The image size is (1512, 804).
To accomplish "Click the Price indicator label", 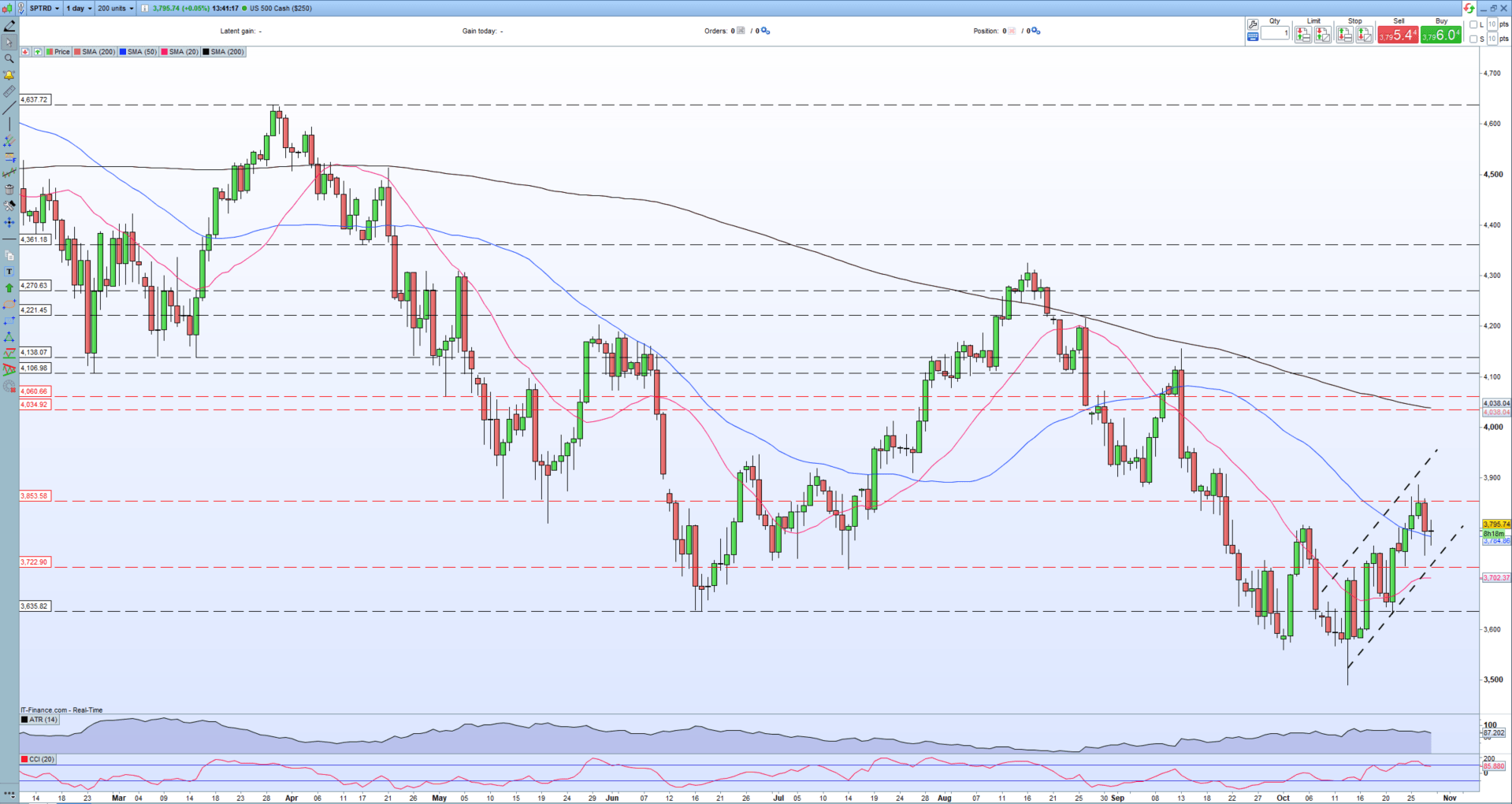I will (x=58, y=52).
